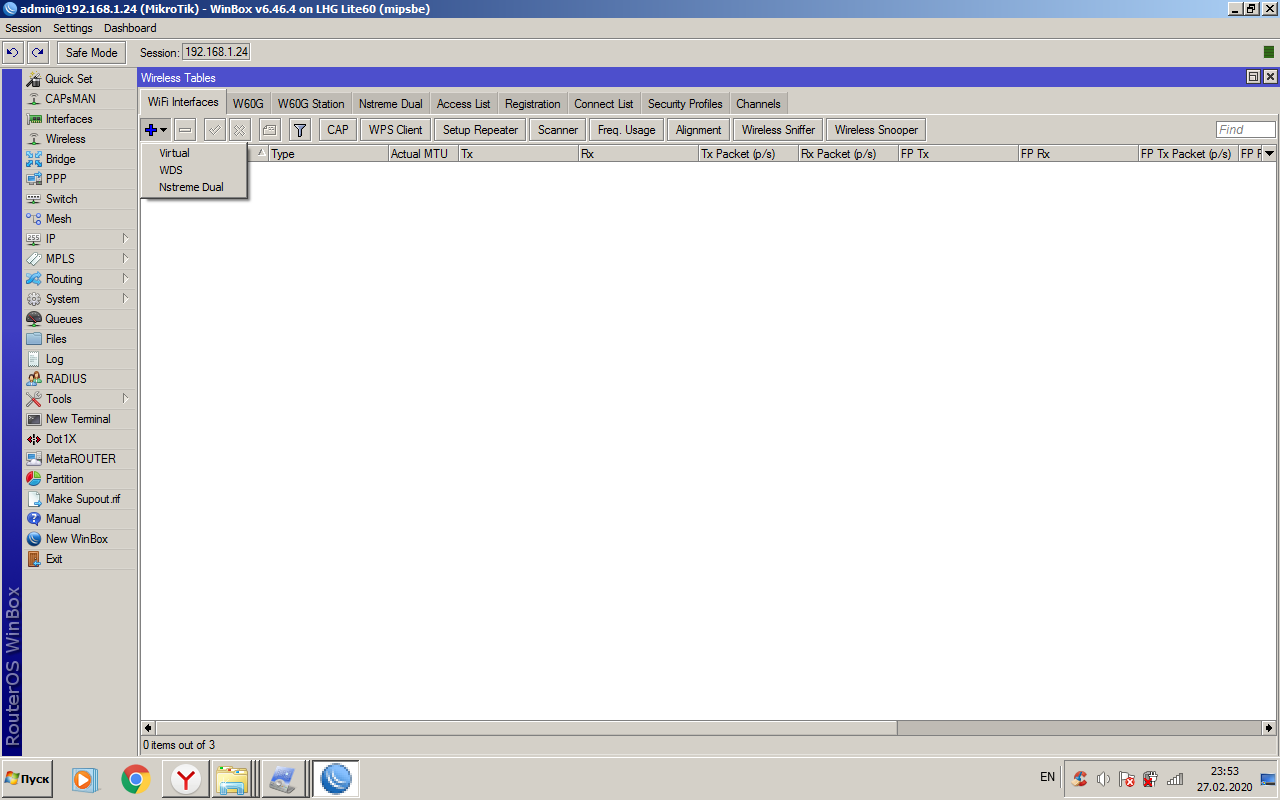Open the PPP section
This screenshot has width=1280, height=800.
pos(79,179)
